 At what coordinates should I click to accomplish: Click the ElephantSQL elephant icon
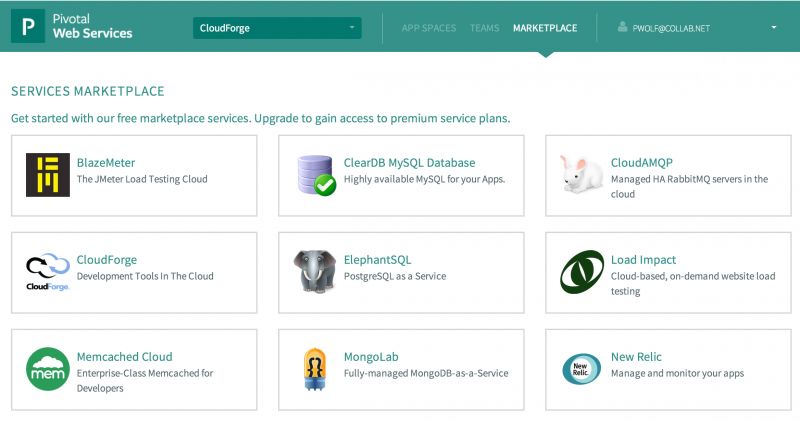(x=315, y=271)
